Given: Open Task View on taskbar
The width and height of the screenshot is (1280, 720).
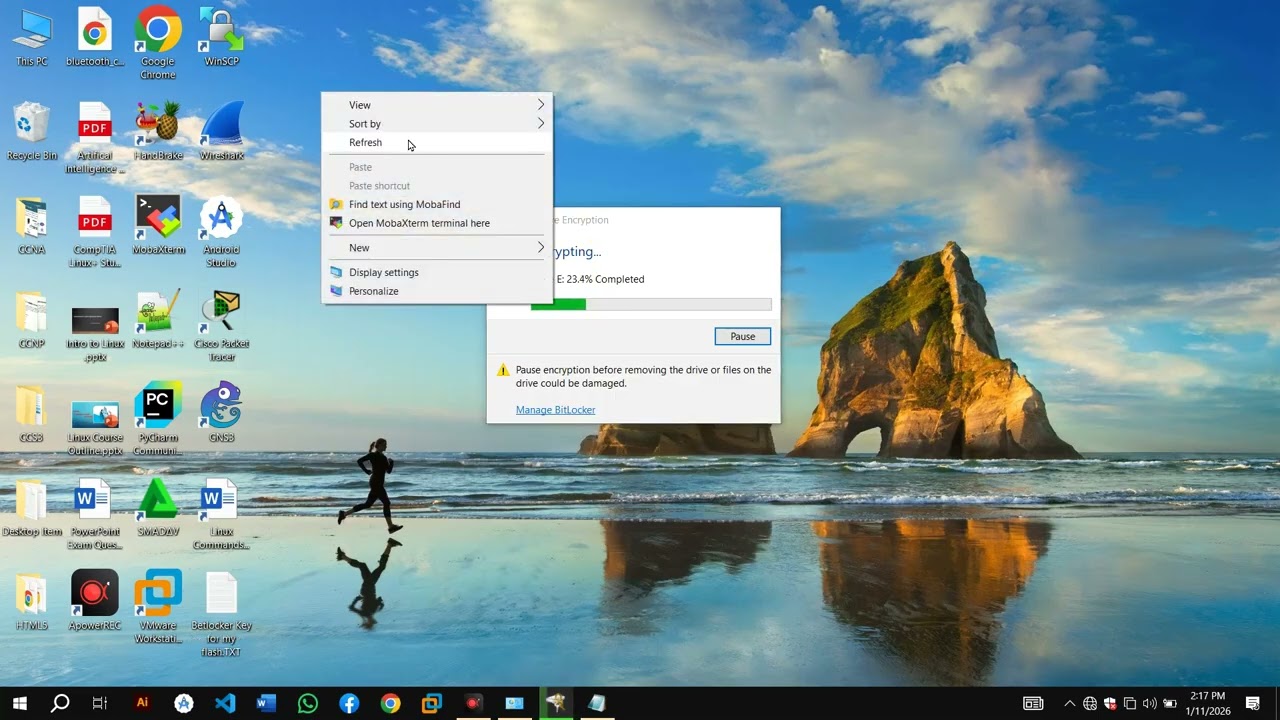Looking at the screenshot, I should tap(100, 703).
